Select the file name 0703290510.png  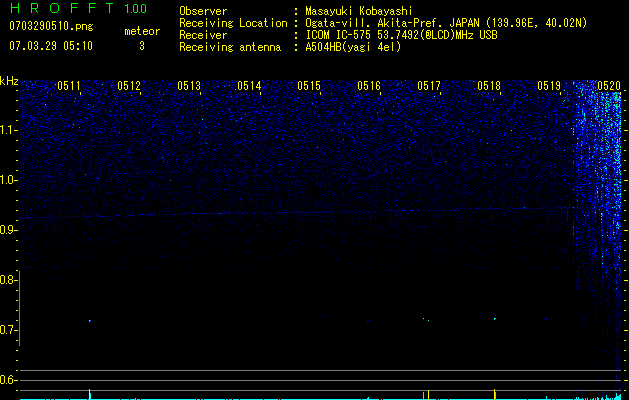(x=51, y=26)
